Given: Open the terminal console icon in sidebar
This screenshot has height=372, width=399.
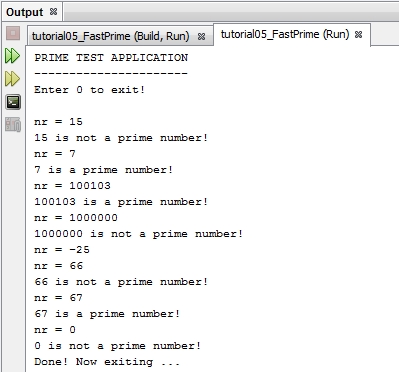Looking at the screenshot, I should click(x=13, y=102).
